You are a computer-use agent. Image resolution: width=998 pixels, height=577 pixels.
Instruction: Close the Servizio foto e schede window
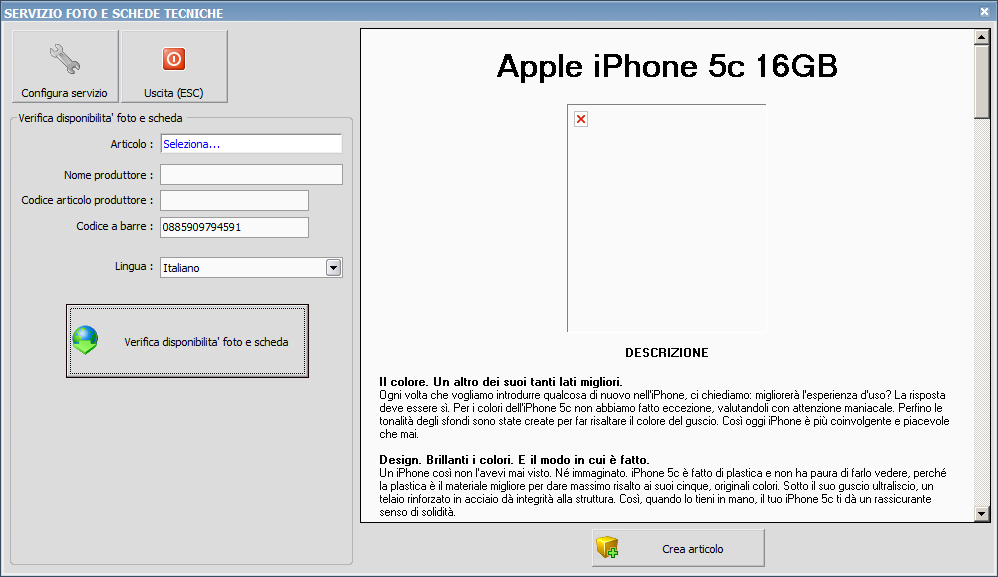coord(985,11)
